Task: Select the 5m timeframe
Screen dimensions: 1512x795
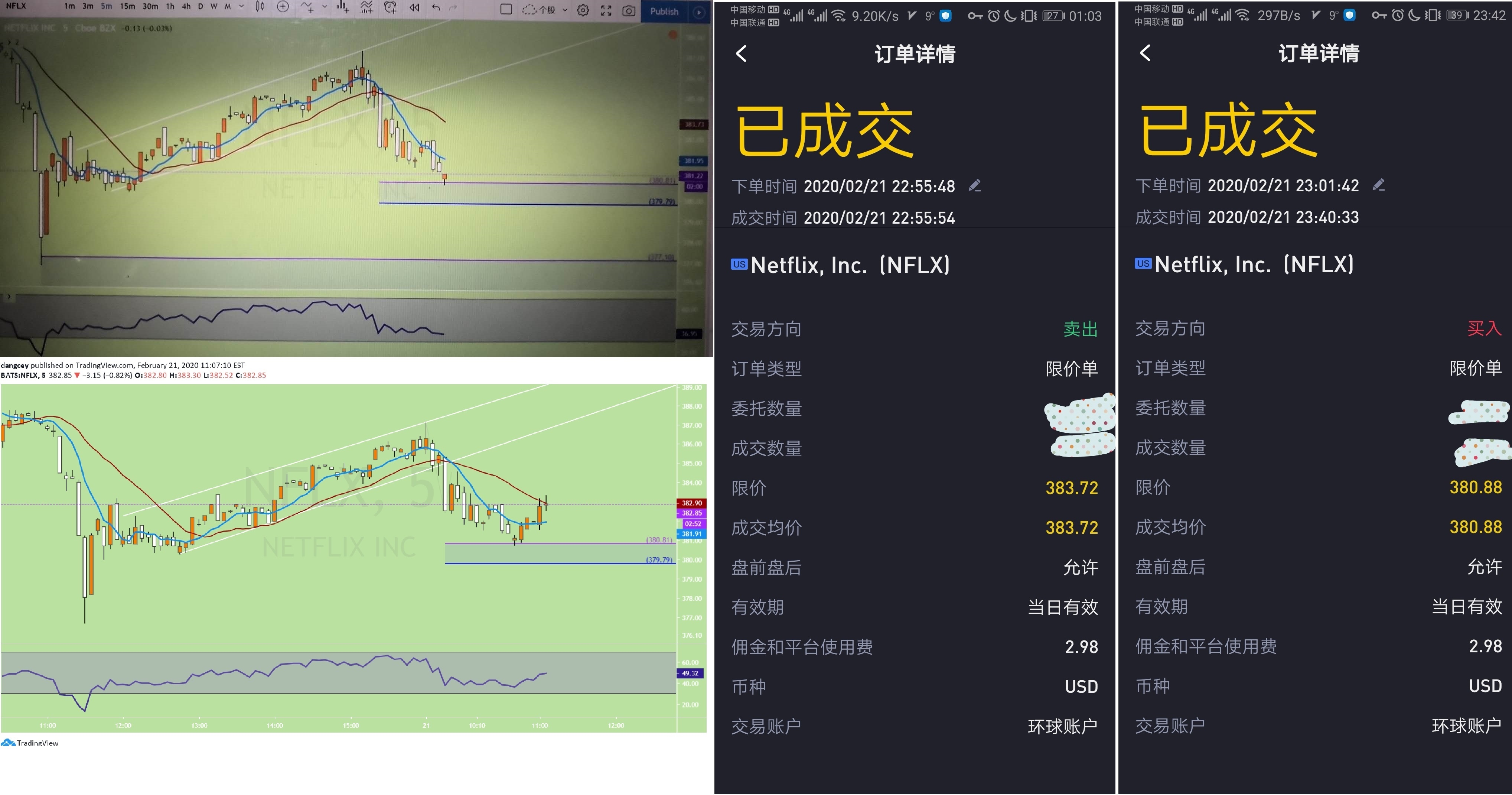Action: pos(106,6)
